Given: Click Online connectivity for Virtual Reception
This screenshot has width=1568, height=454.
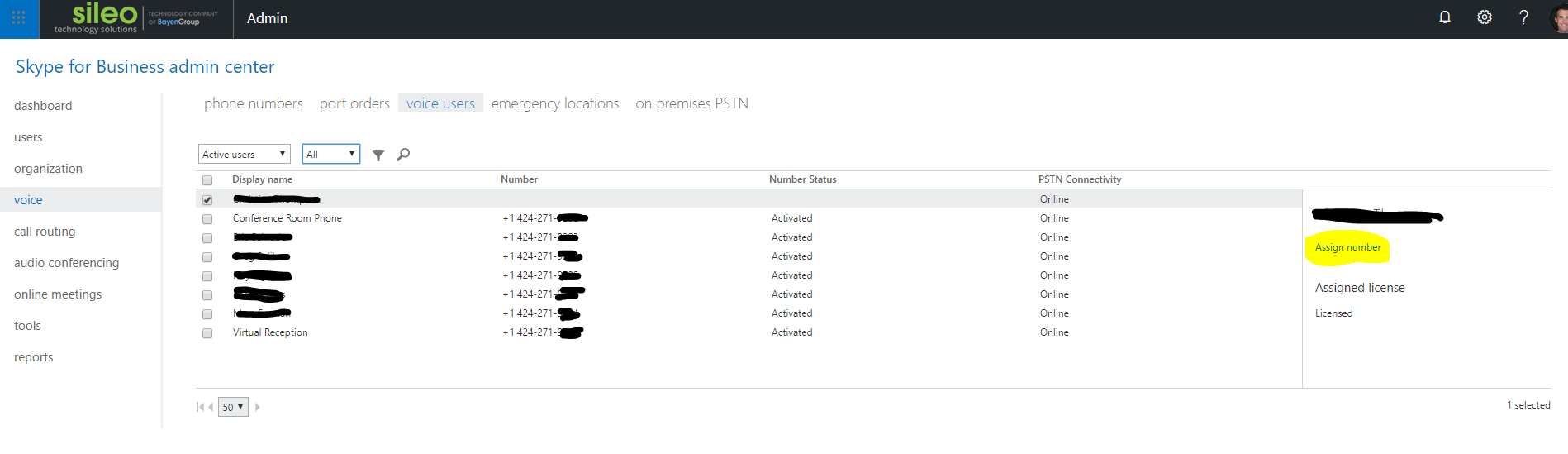Looking at the screenshot, I should pos(1054,332).
